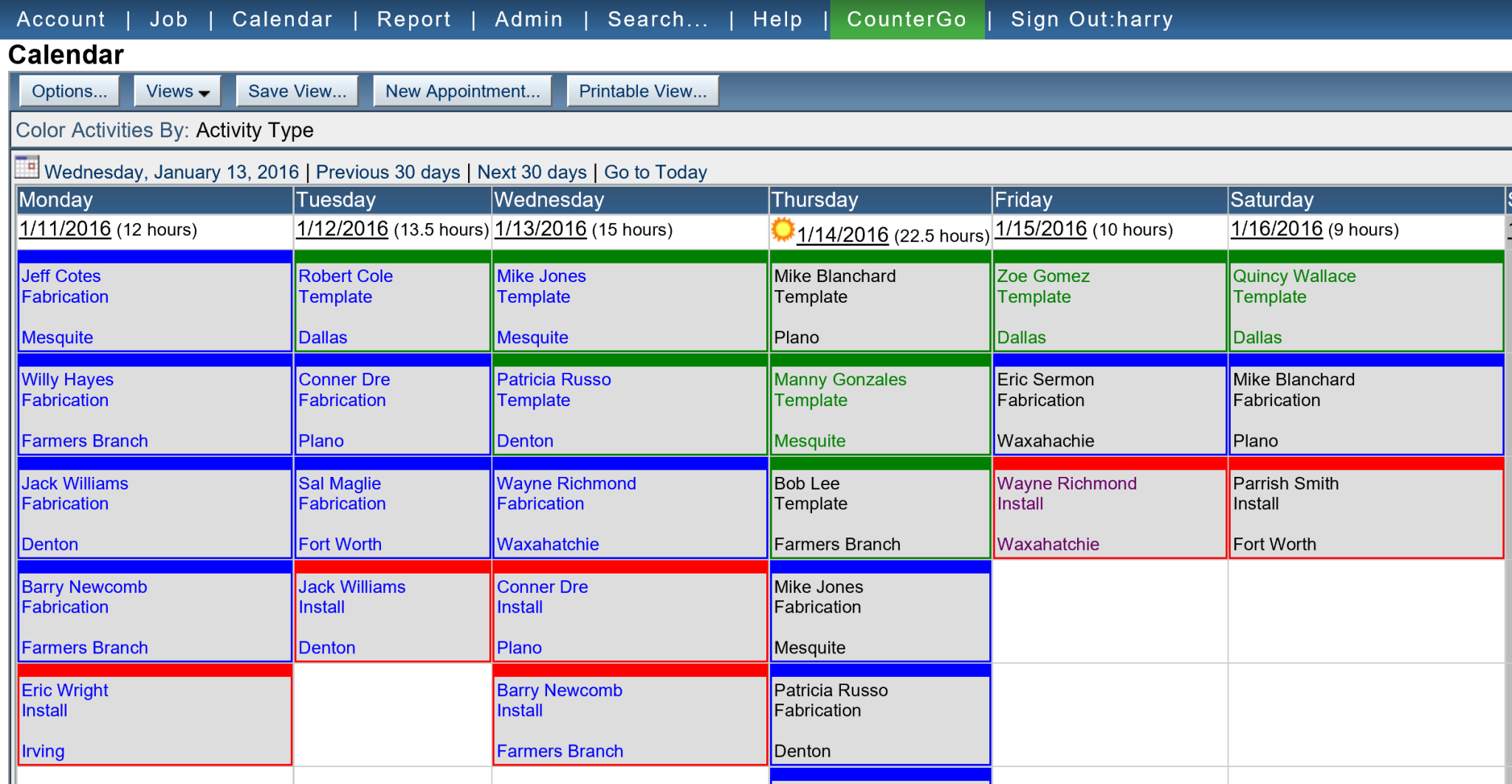Open Zoe Gomez Template appointment in Dallas
The image size is (1512, 784).
(1108, 306)
